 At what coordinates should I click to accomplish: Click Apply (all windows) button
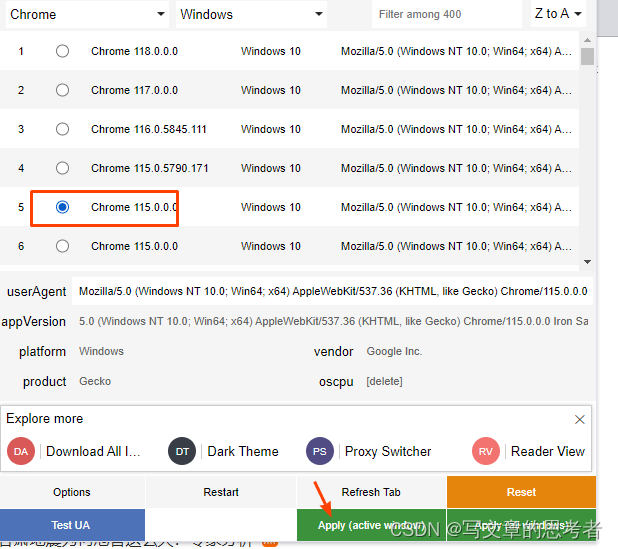coord(521,525)
